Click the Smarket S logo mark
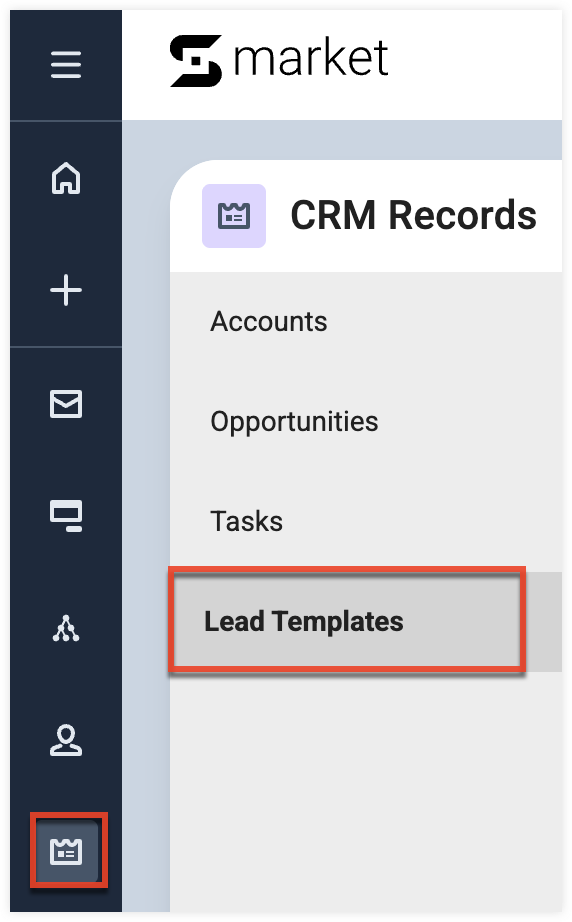 click(x=196, y=61)
